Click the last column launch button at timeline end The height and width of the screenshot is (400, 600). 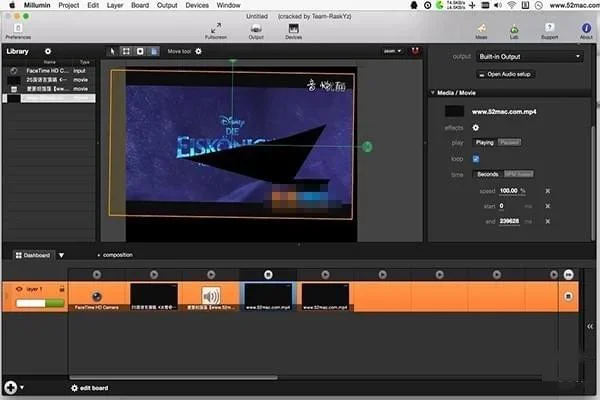tap(568, 274)
